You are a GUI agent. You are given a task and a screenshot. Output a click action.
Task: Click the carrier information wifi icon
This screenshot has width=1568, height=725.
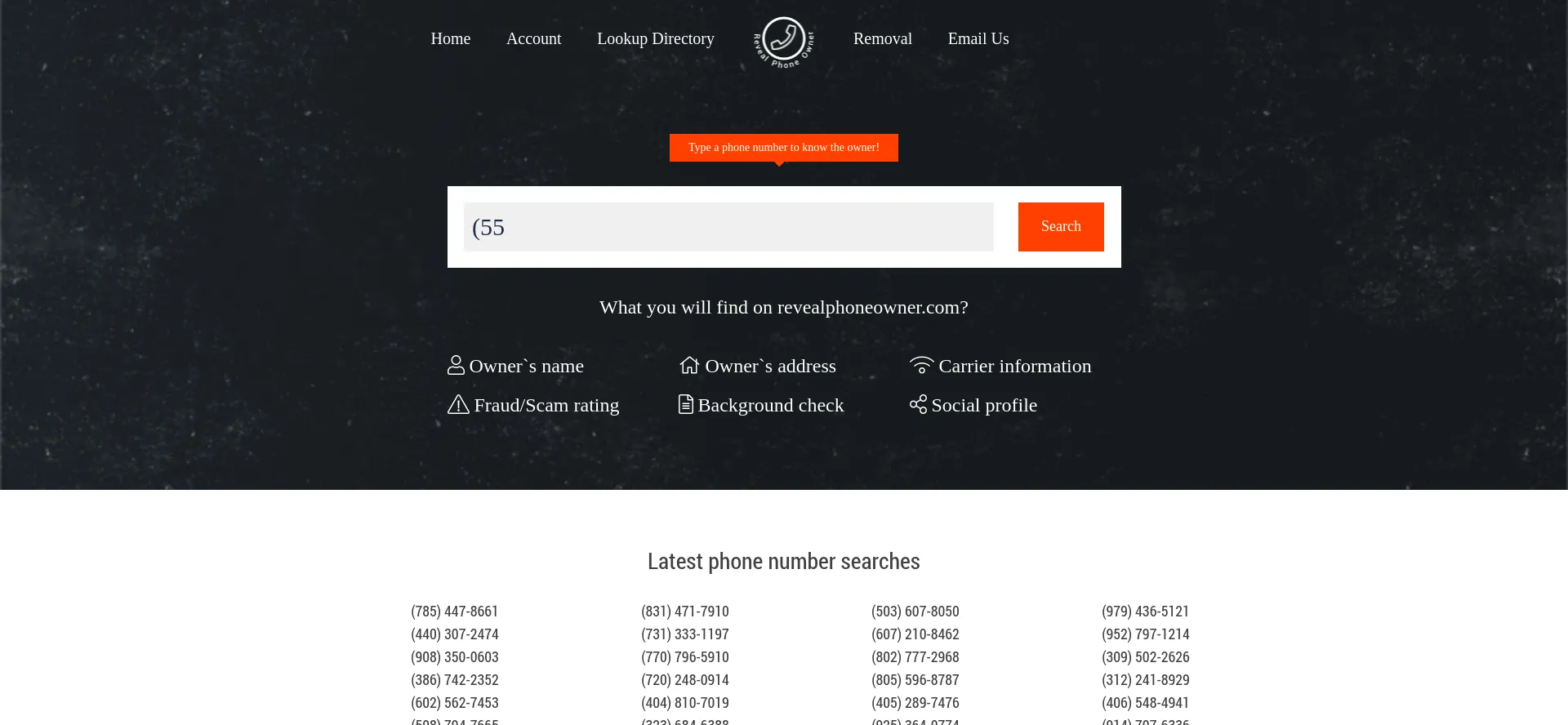[922, 365]
